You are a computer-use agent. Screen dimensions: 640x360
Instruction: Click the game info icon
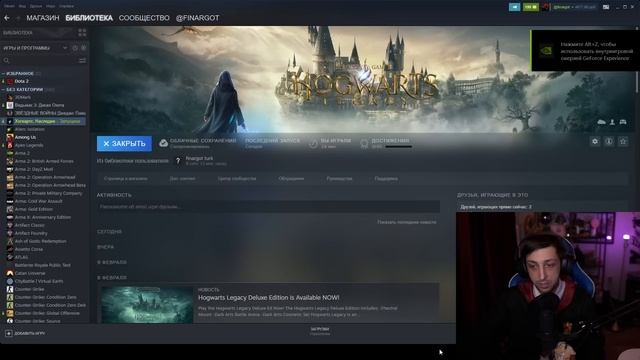(x=609, y=142)
